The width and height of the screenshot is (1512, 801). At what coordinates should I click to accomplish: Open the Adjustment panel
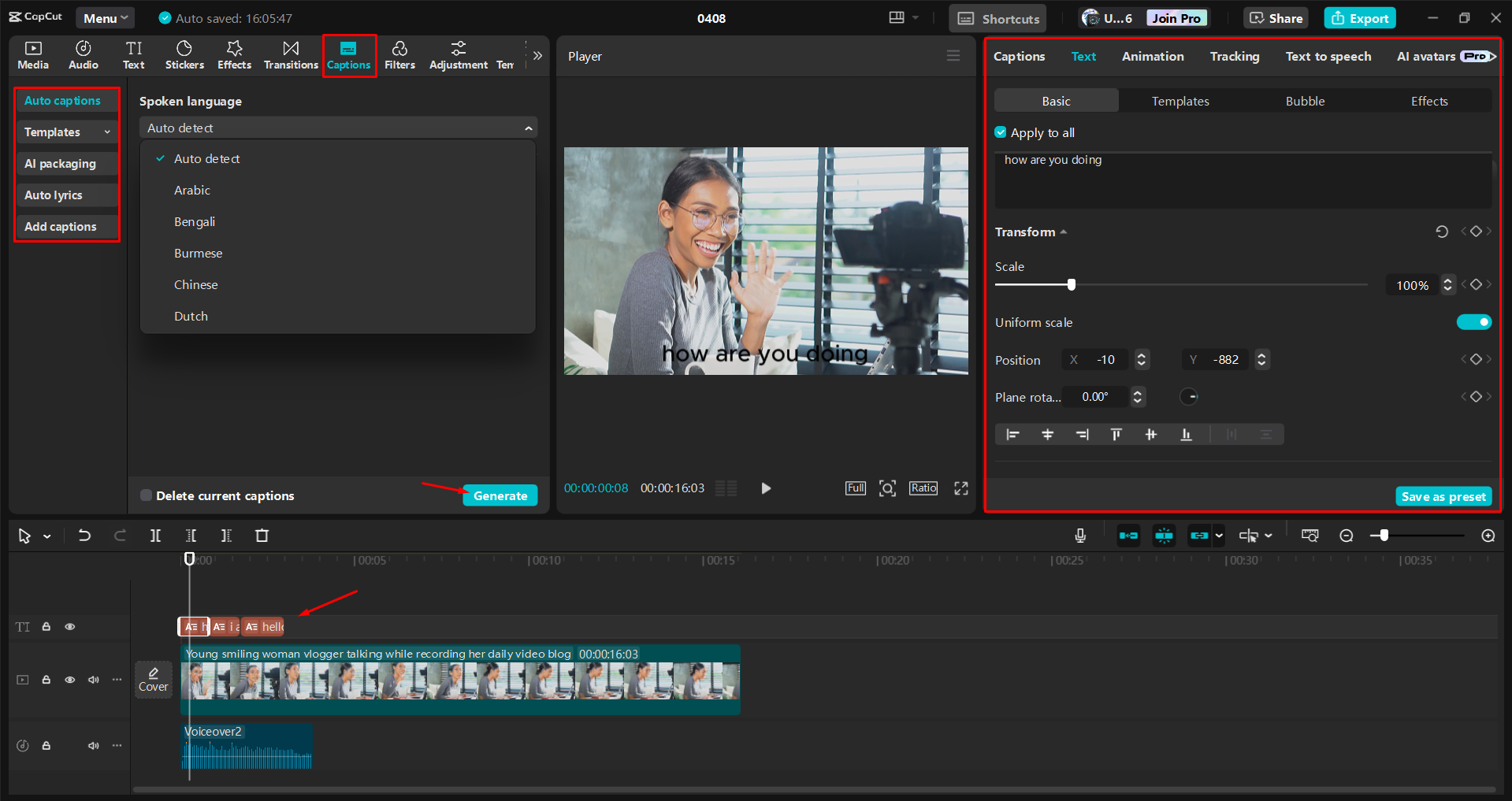pos(457,54)
